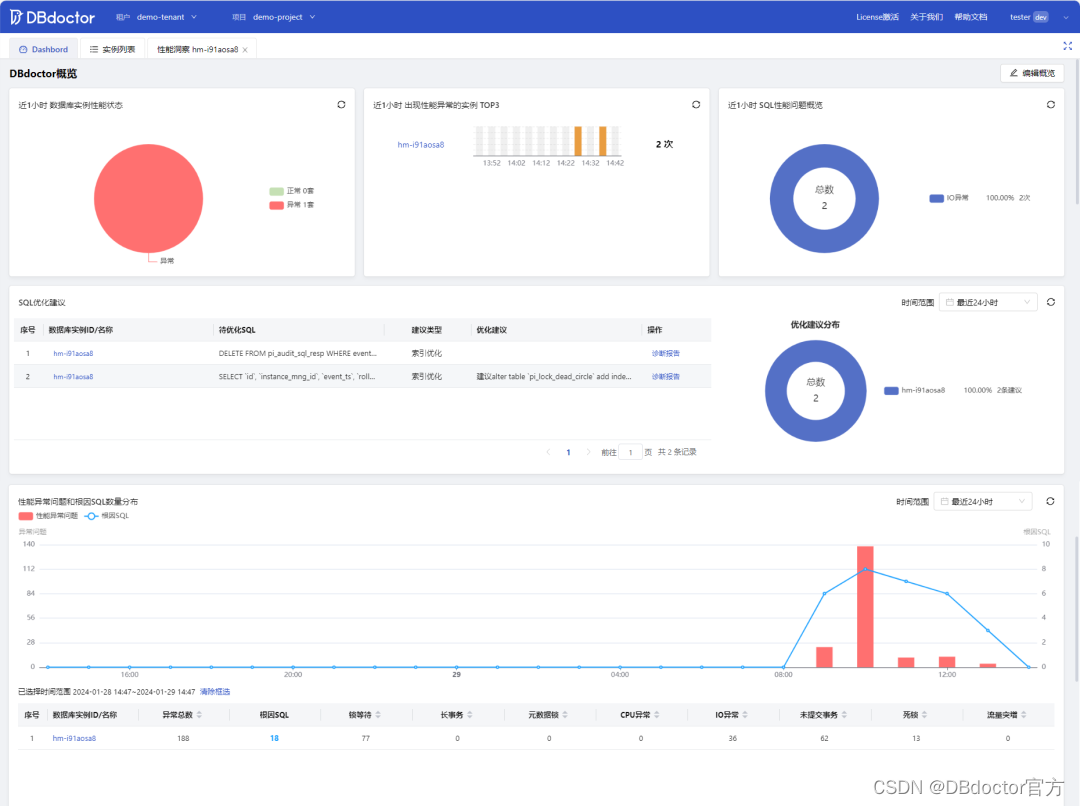Screen dimensions: 1080x806
Task: Click the red abnormal pie chart
Action: (148, 198)
